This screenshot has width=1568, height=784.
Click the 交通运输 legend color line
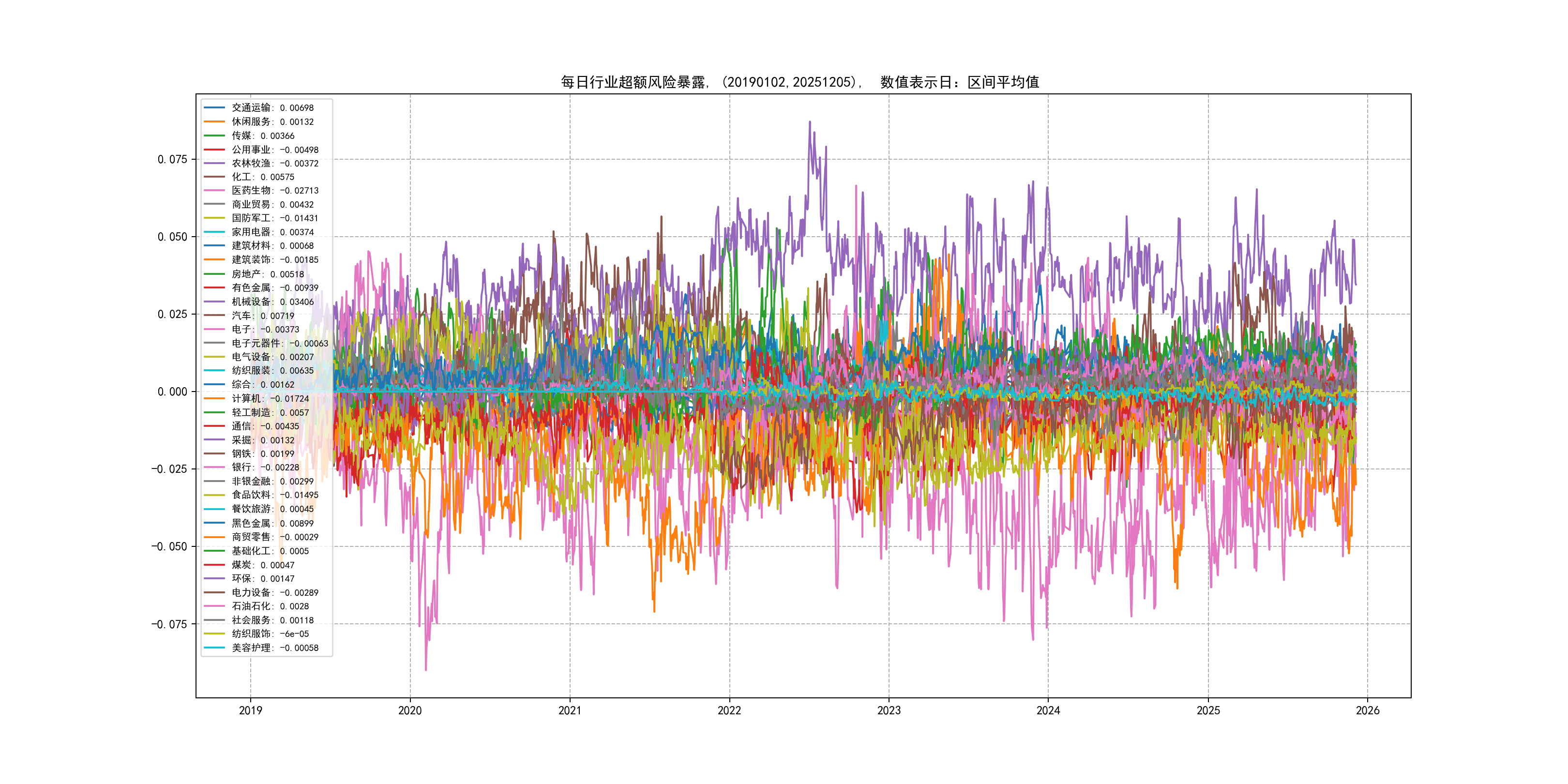pos(214,108)
